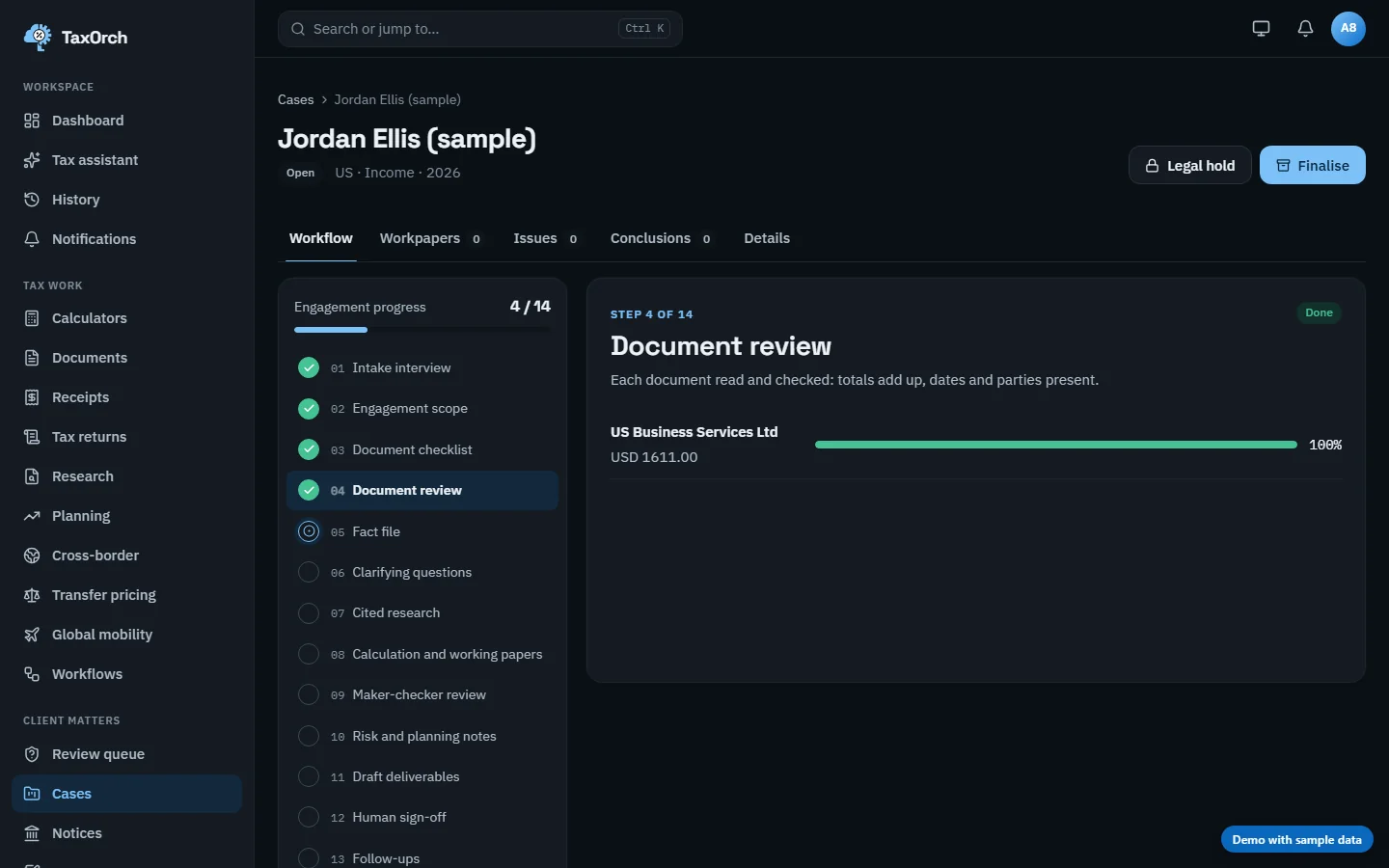
Task: Click the Tax assistant sparkle icon
Action: (32, 160)
